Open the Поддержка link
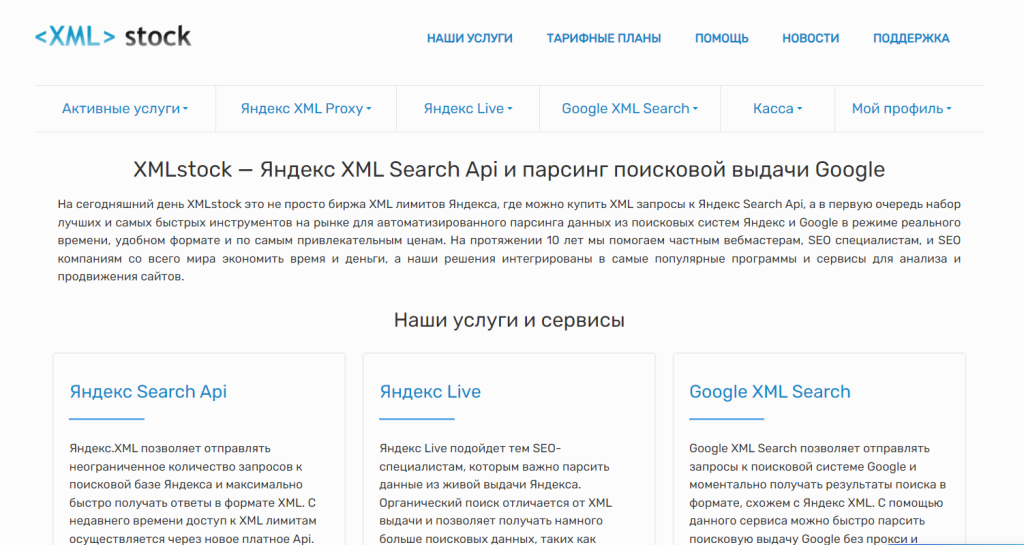The image size is (1024, 545). [x=911, y=39]
